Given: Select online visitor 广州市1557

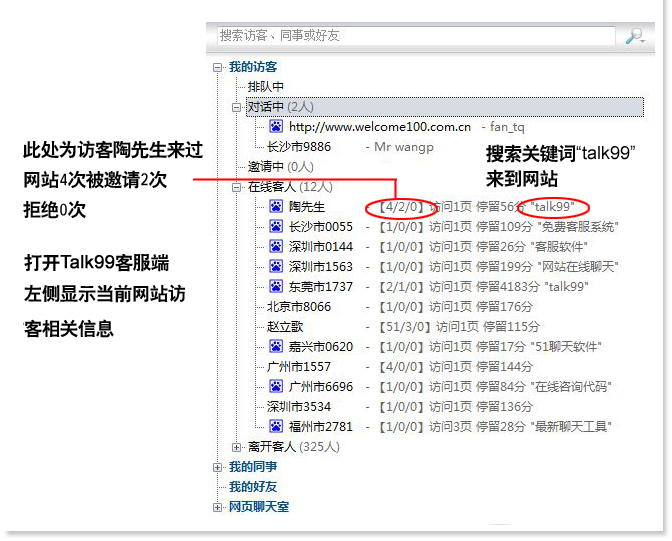Looking at the screenshot, I should (299, 367).
